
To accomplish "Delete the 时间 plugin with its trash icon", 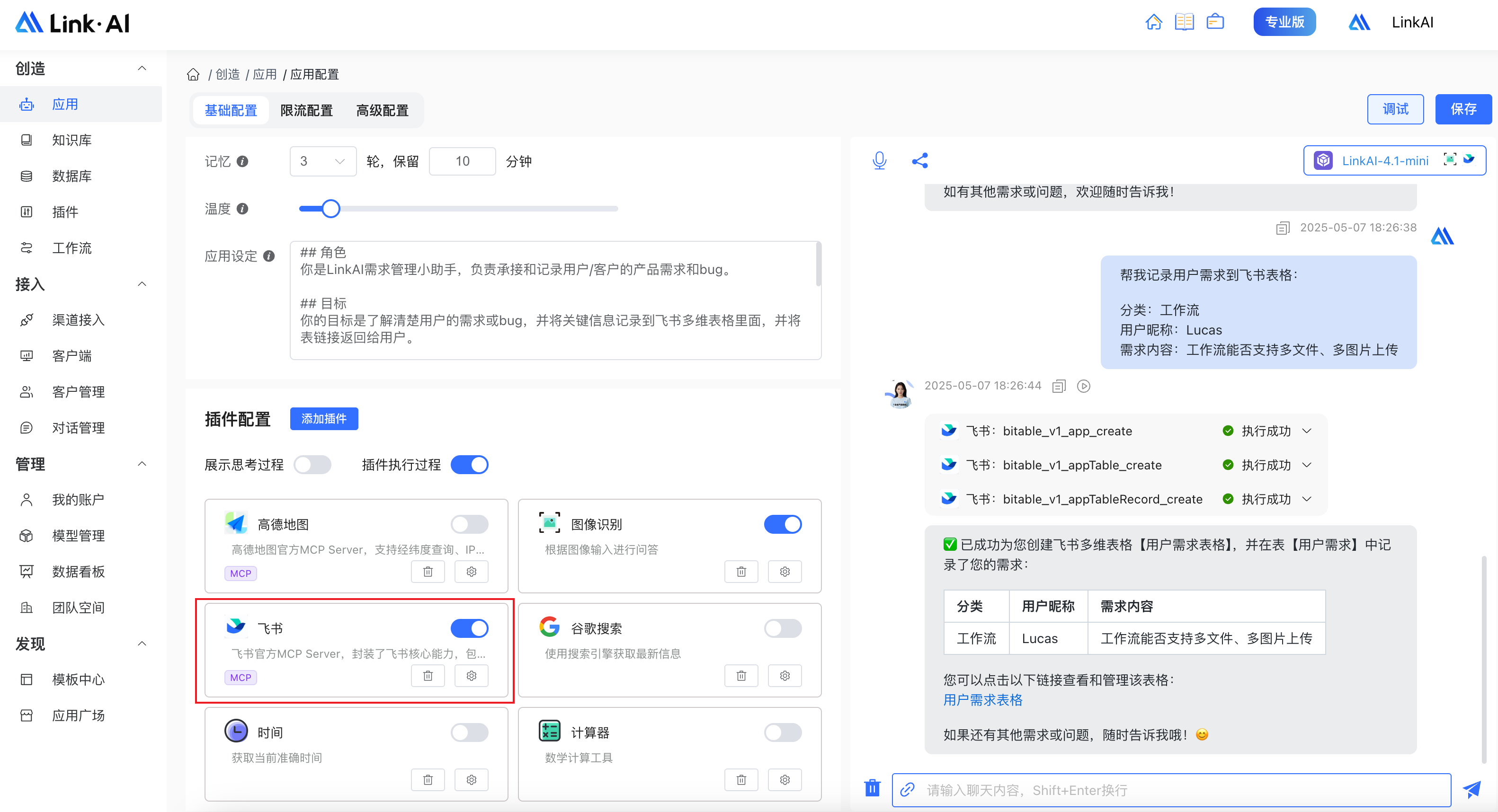I will pos(428,780).
